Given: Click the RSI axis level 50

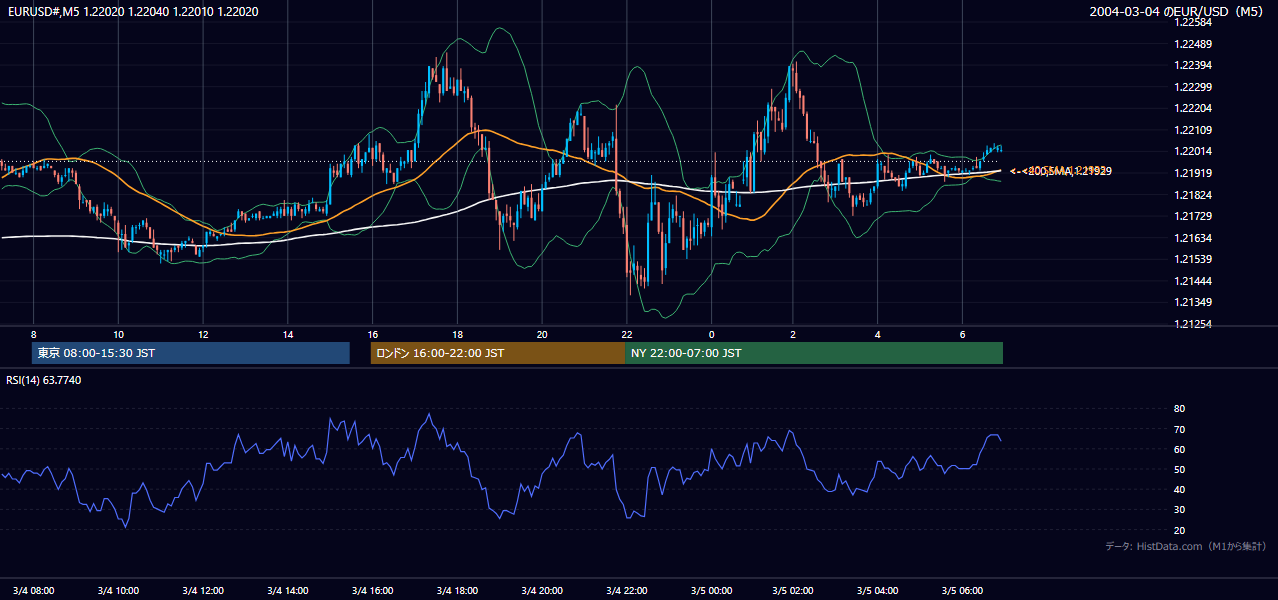Looking at the screenshot, I should click(1179, 470).
